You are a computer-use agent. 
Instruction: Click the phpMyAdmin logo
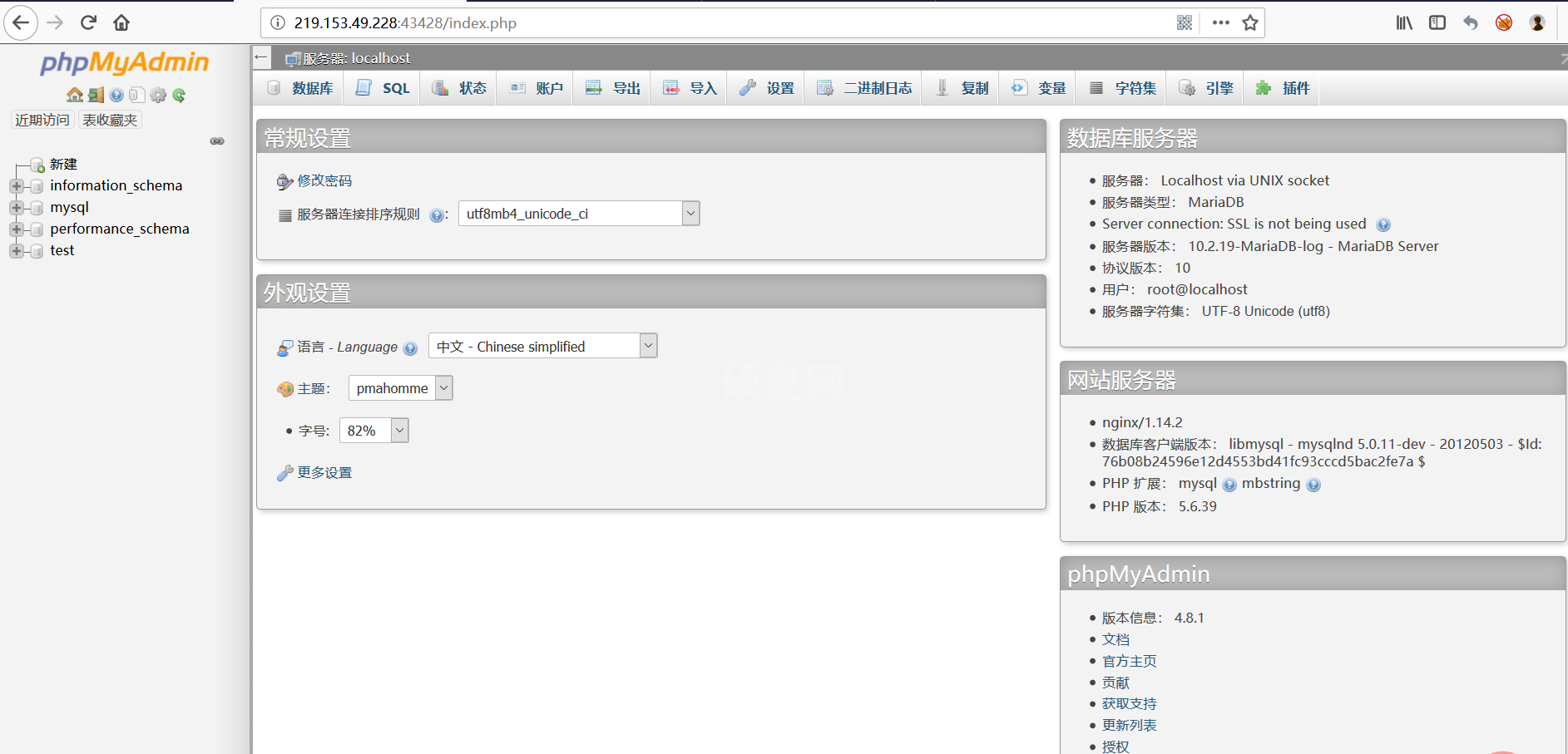tap(125, 63)
